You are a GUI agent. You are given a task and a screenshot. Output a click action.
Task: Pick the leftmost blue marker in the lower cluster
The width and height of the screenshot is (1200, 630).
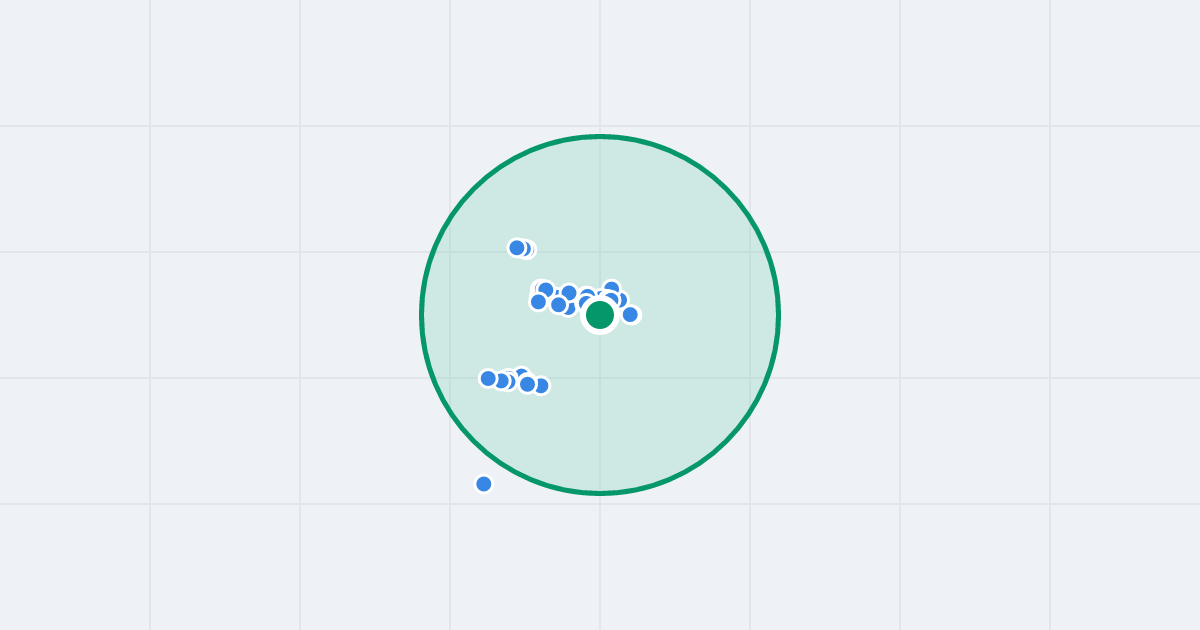click(x=488, y=379)
